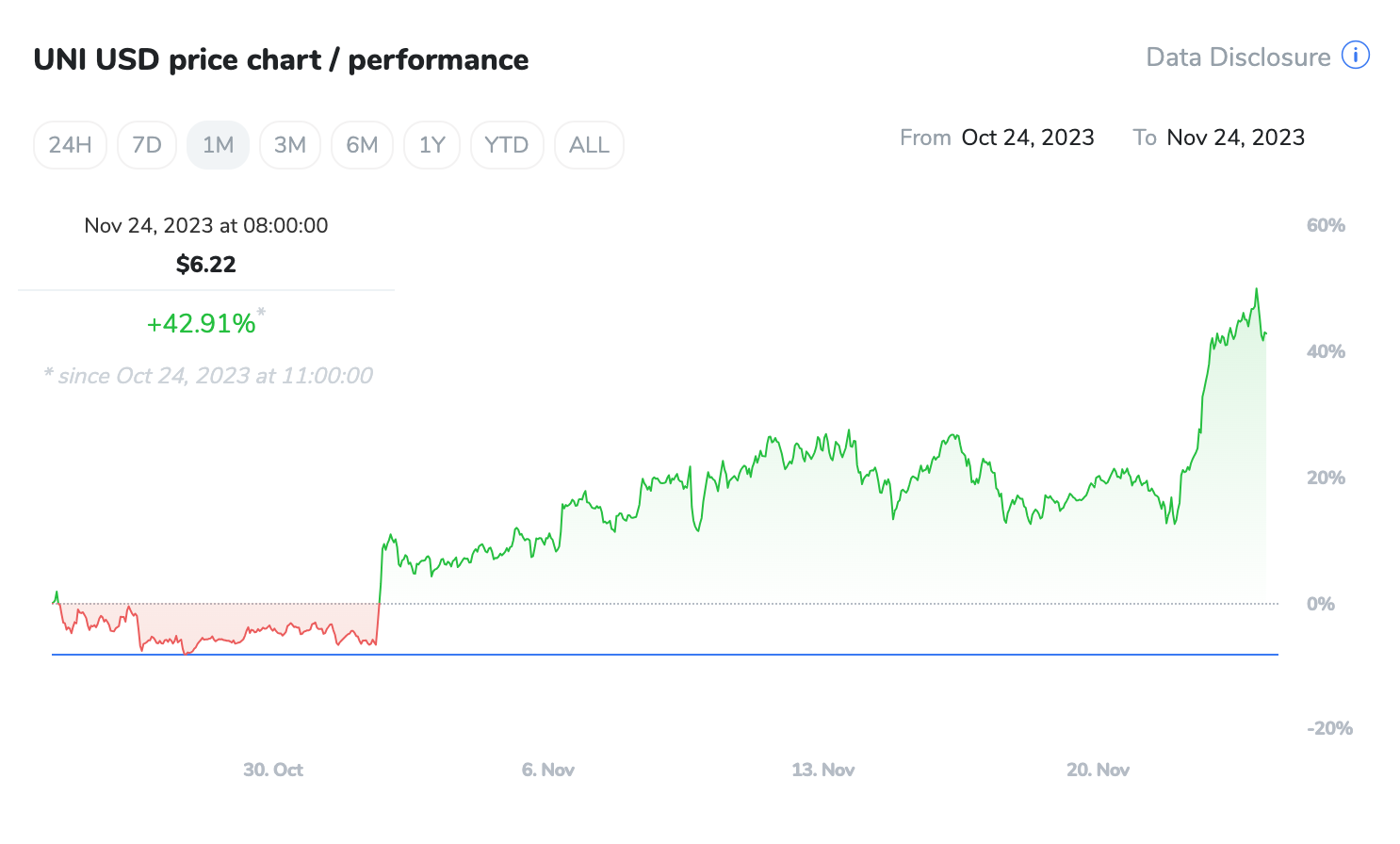Show the YTD performance
The width and height of the screenshot is (1400, 844).
[507, 144]
